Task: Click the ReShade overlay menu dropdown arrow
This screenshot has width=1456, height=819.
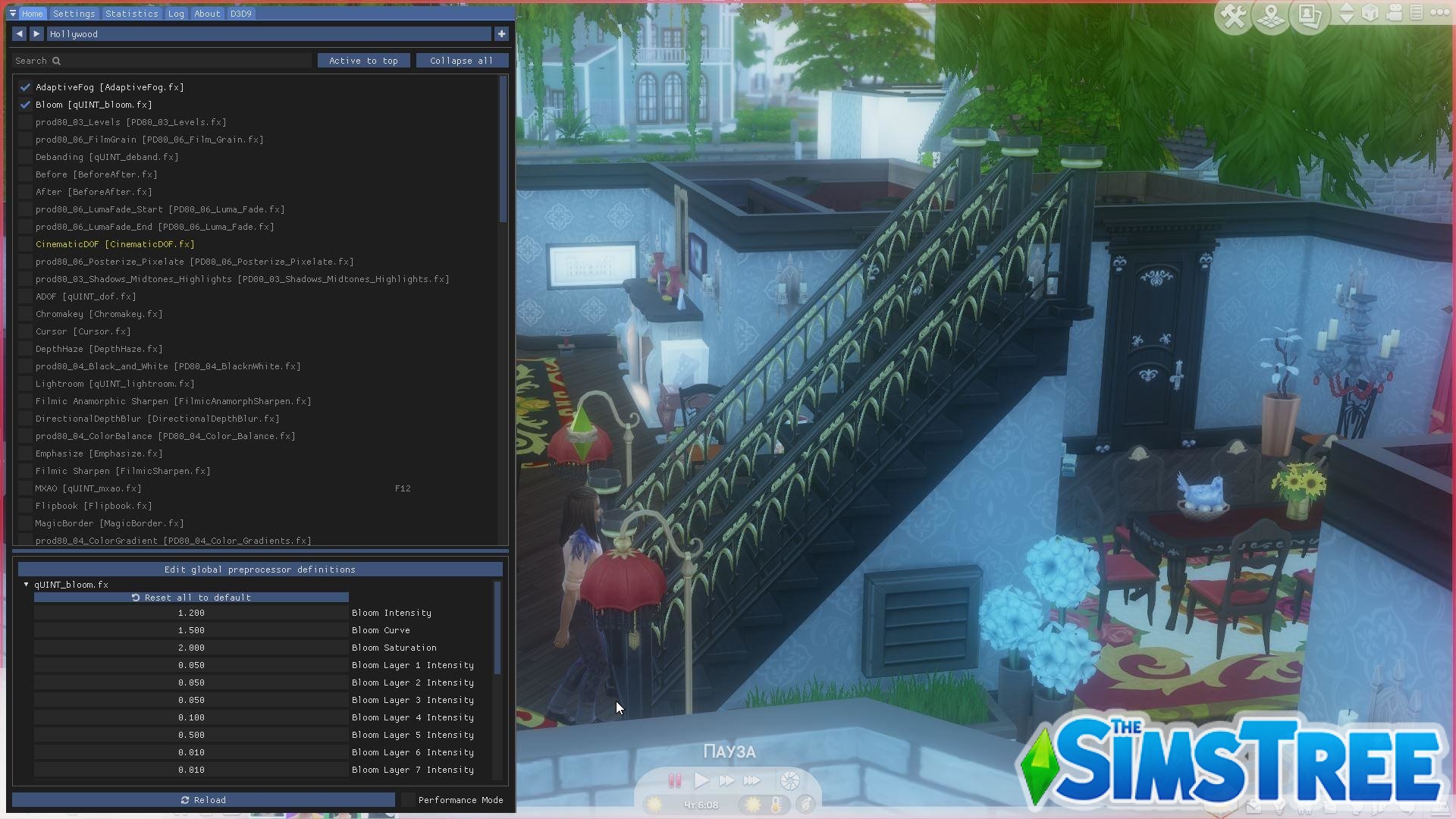Action: click(13, 14)
